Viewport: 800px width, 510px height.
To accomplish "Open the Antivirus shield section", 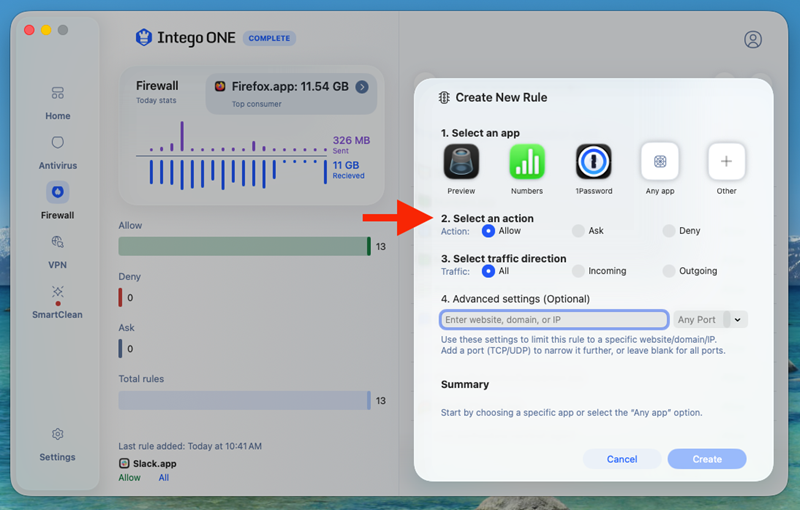I will pos(58,152).
